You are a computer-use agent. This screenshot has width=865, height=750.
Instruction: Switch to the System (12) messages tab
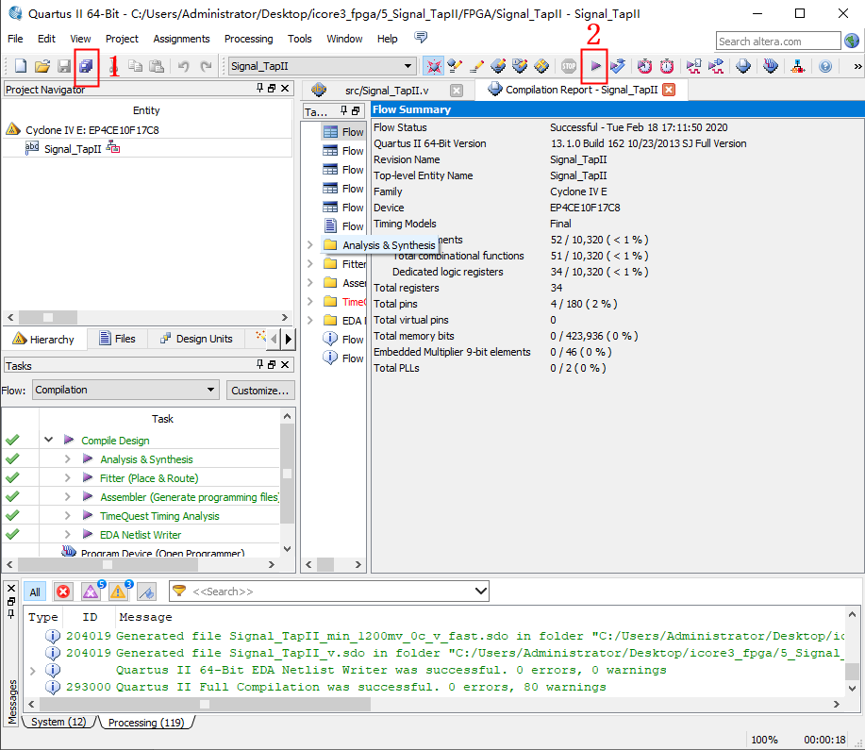click(58, 722)
